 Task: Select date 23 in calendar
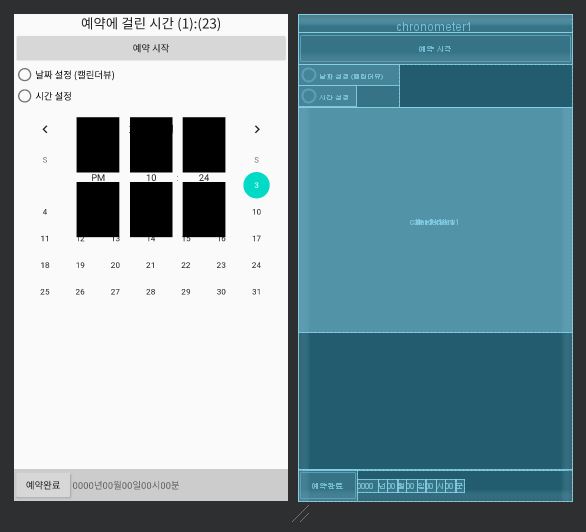[x=221, y=265]
